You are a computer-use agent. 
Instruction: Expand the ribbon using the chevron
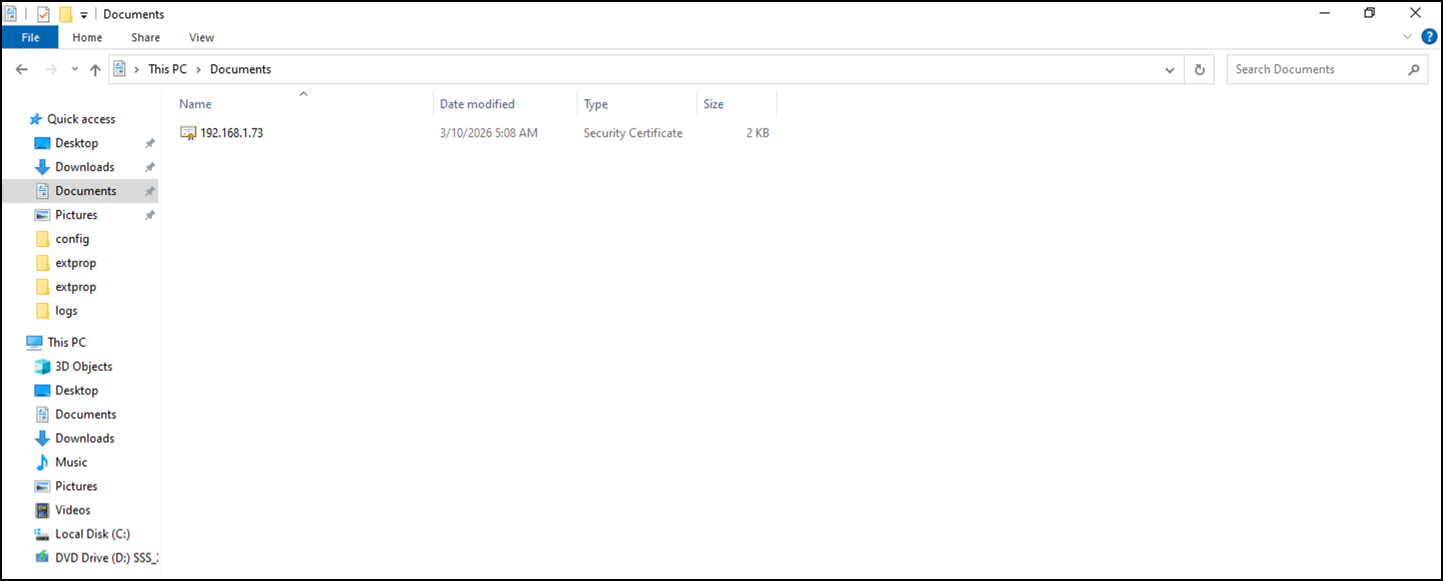click(1408, 37)
